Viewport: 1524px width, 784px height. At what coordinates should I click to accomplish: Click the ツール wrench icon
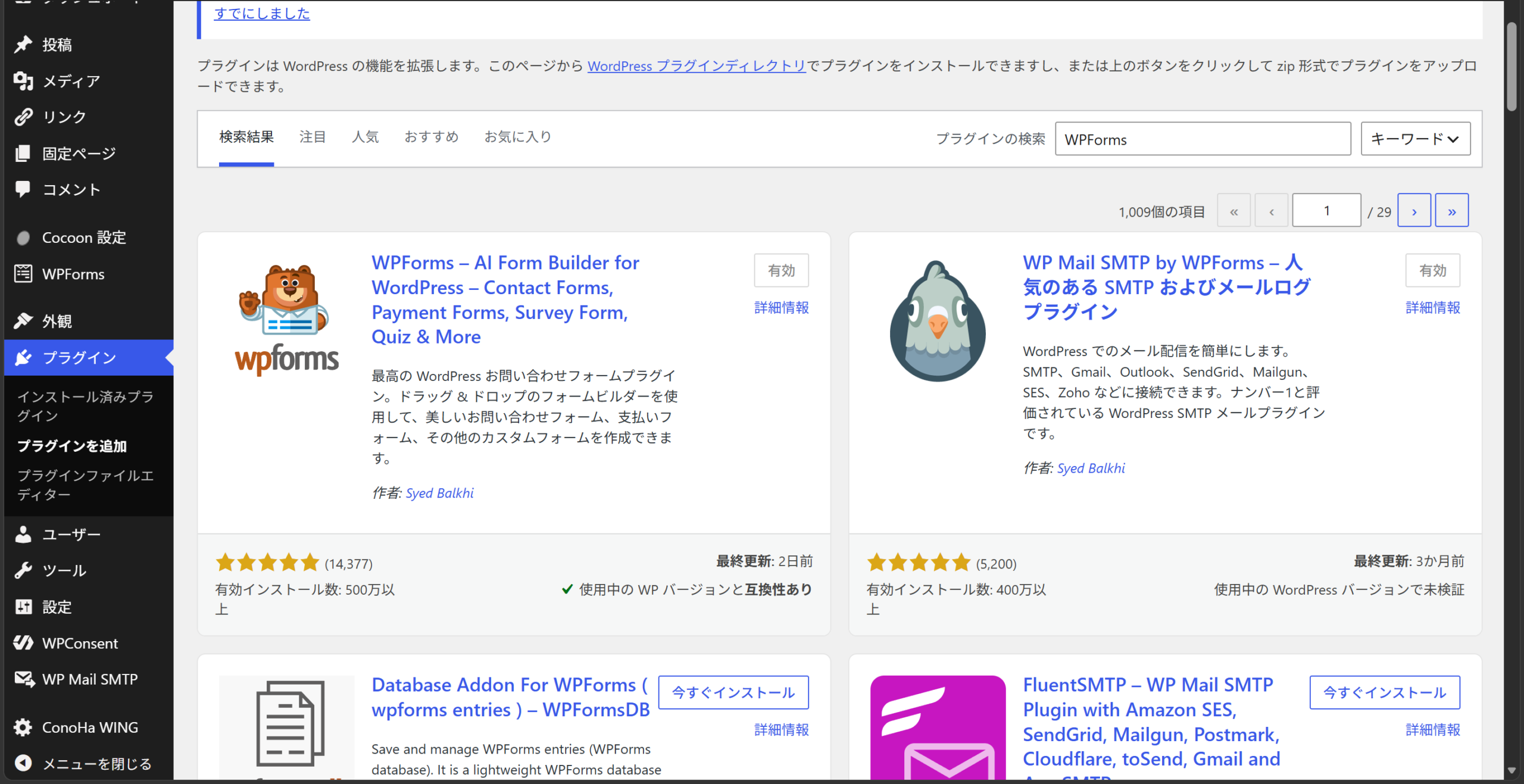tap(23, 570)
